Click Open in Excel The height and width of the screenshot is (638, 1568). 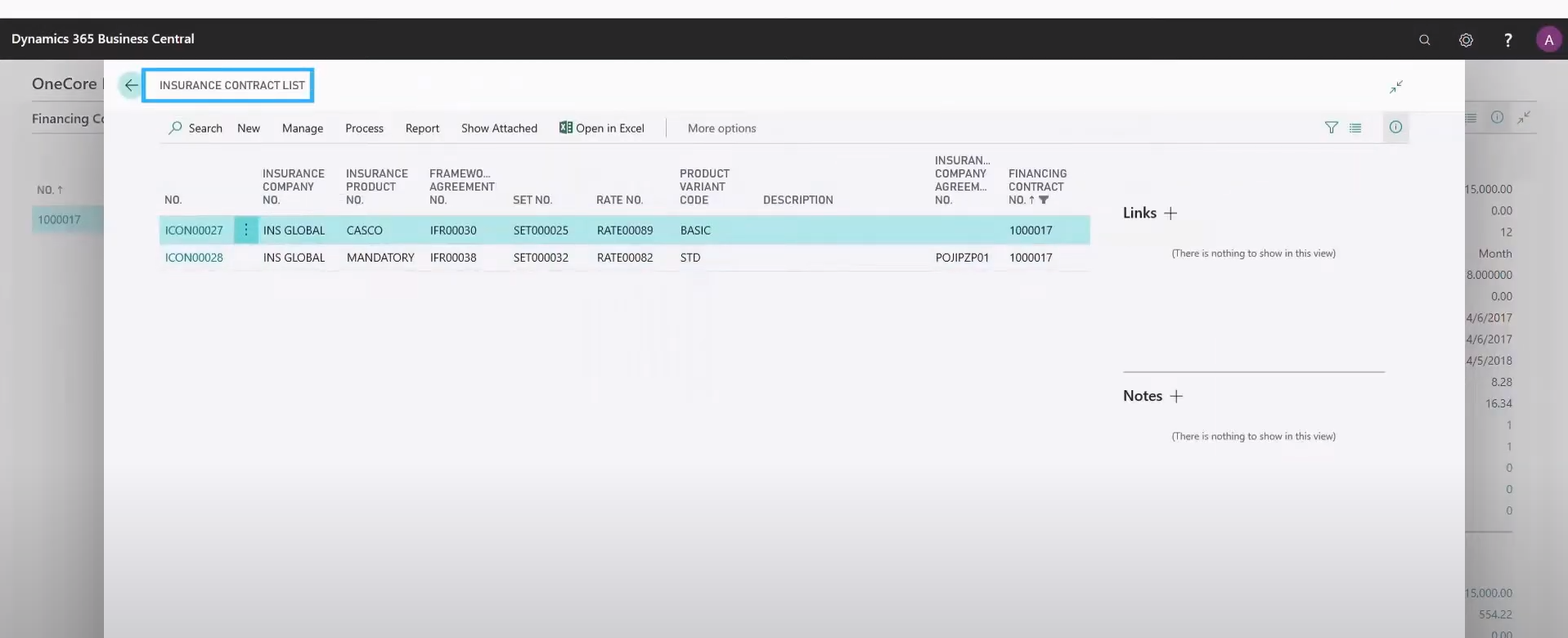click(602, 128)
